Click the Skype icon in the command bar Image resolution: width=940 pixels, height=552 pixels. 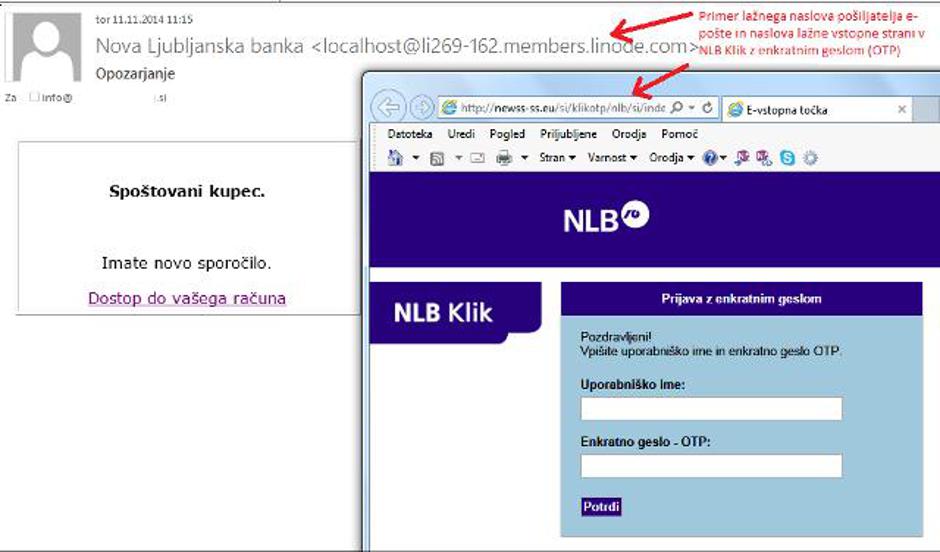788,158
